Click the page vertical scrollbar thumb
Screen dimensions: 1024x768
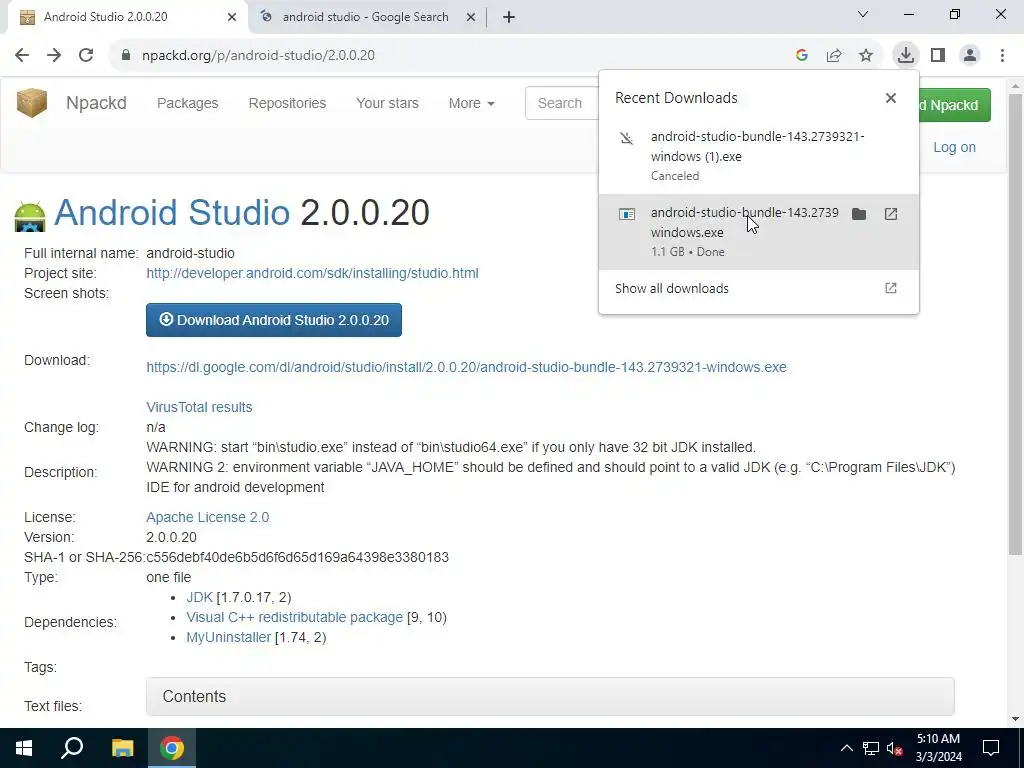tap(1015, 325)
